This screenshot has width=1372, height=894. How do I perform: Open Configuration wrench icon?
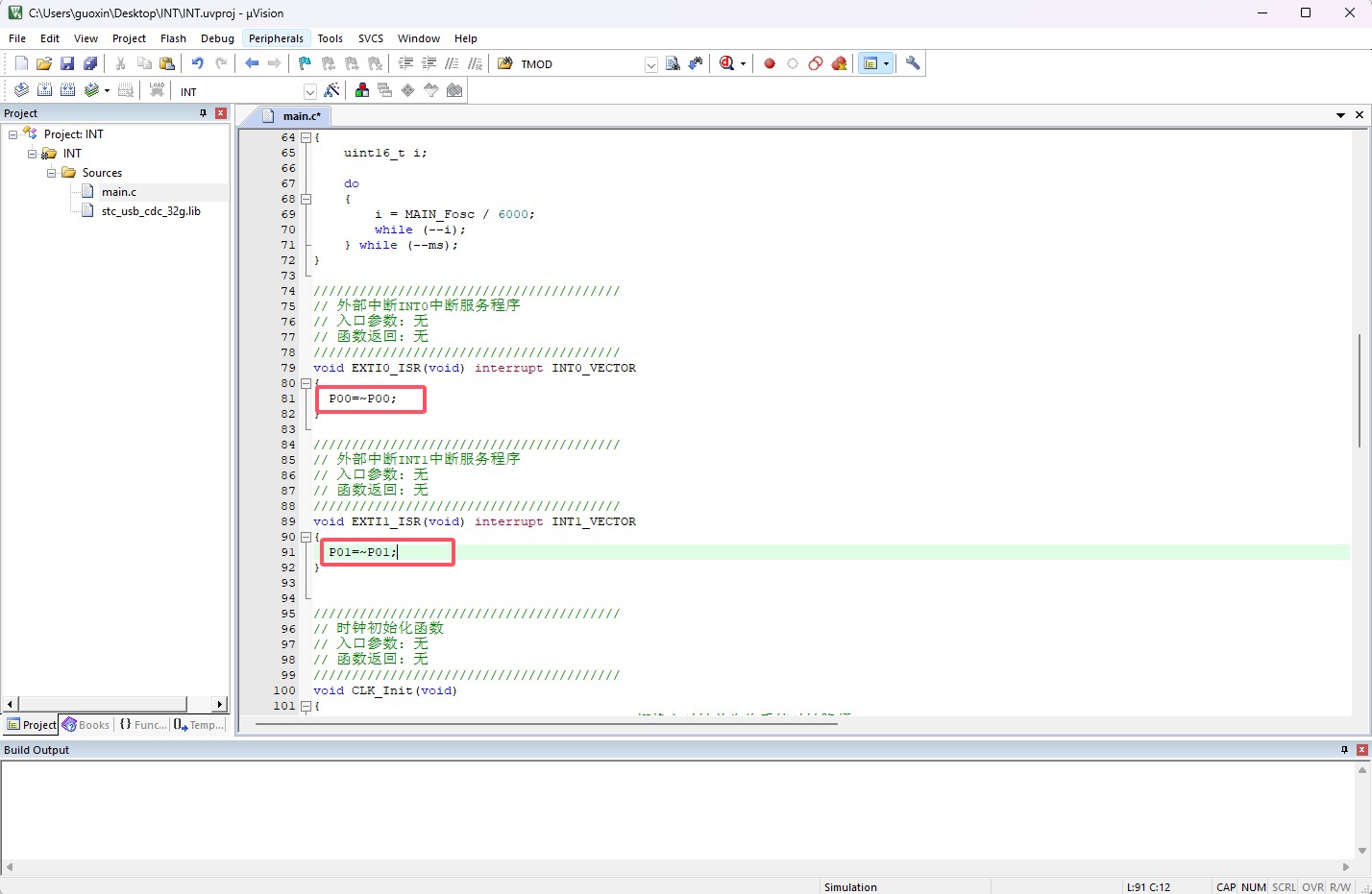pyautogui.click(x=913, y=63)
